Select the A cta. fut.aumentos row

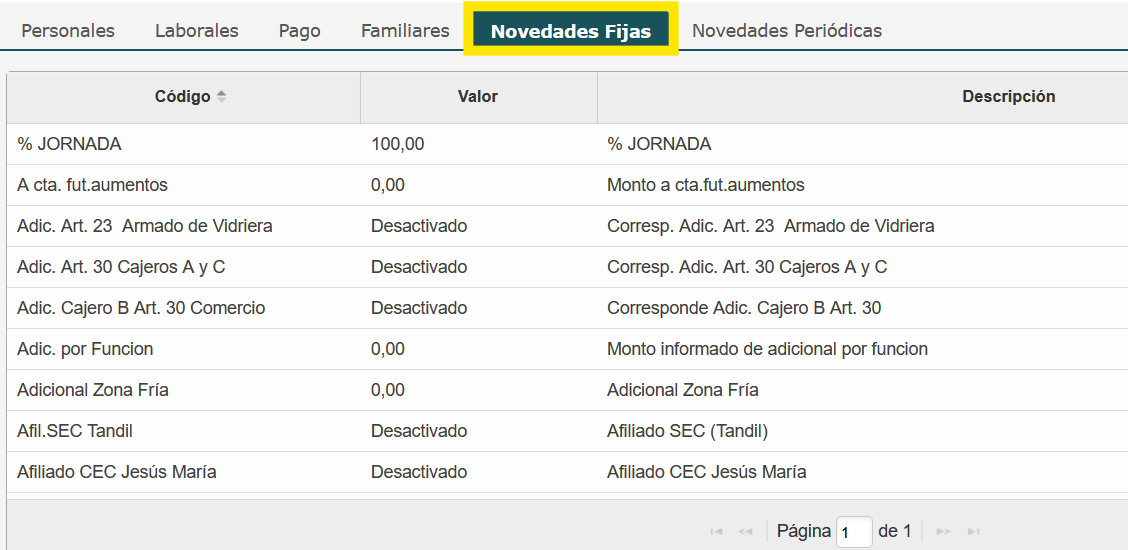pyautogui.click(x=568, y=185)
